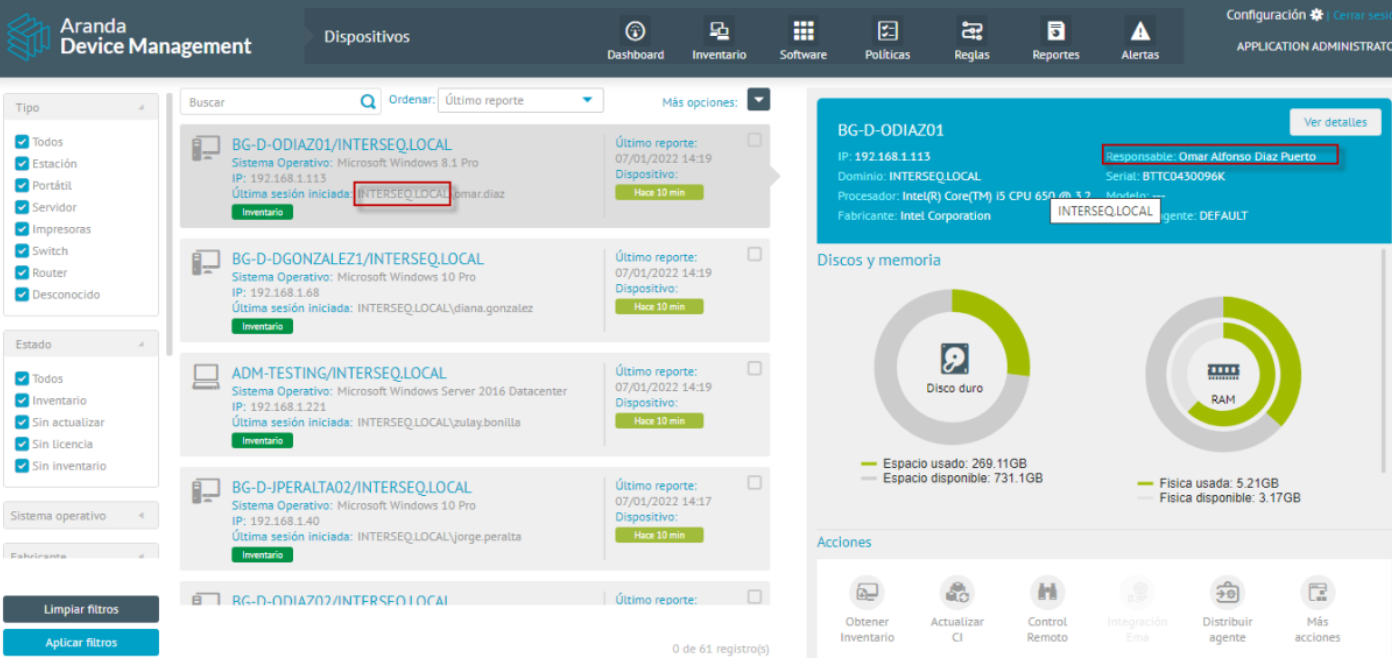Click the RAM memory chip icon
1392x663 pixels.
[x=1223, y=373]
